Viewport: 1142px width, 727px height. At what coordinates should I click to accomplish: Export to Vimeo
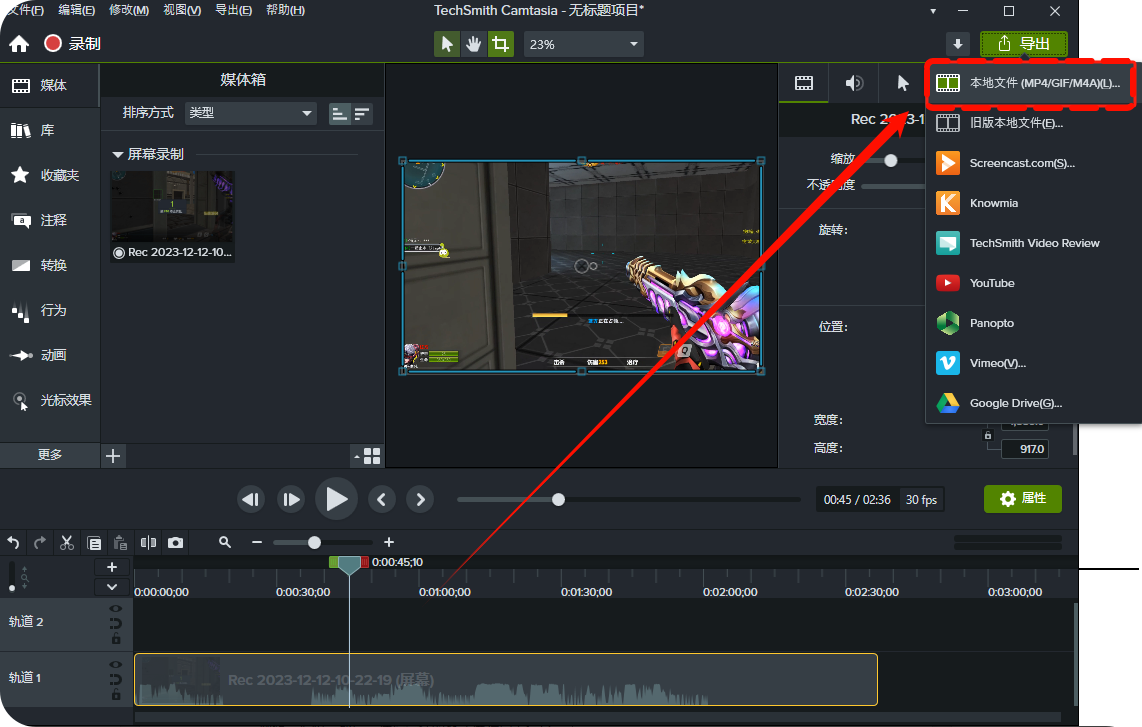point(1032,364)
